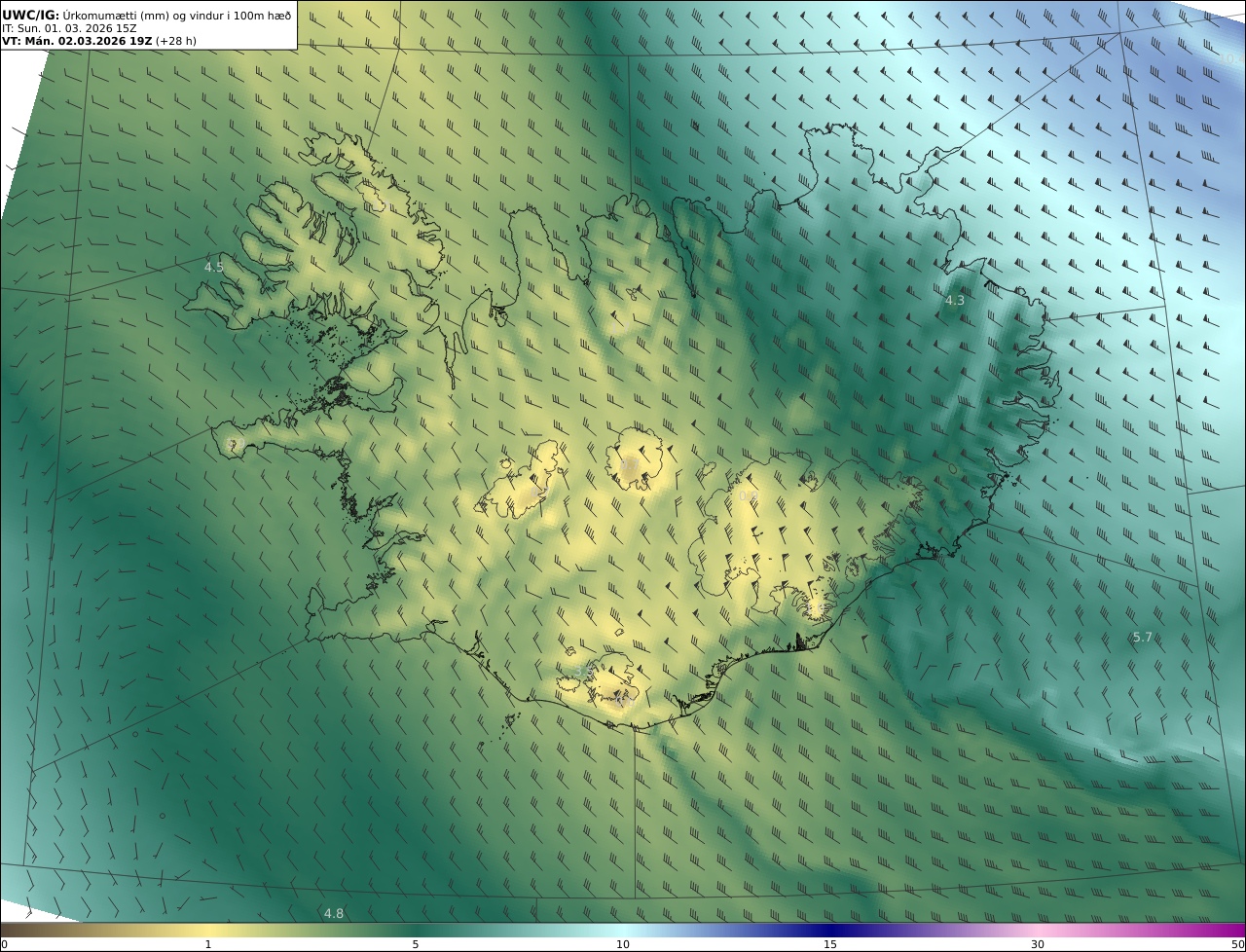The image size is (1246, 952).
Task: Click the colorbar tick label '1'
Action: click(x=208, y=944)
